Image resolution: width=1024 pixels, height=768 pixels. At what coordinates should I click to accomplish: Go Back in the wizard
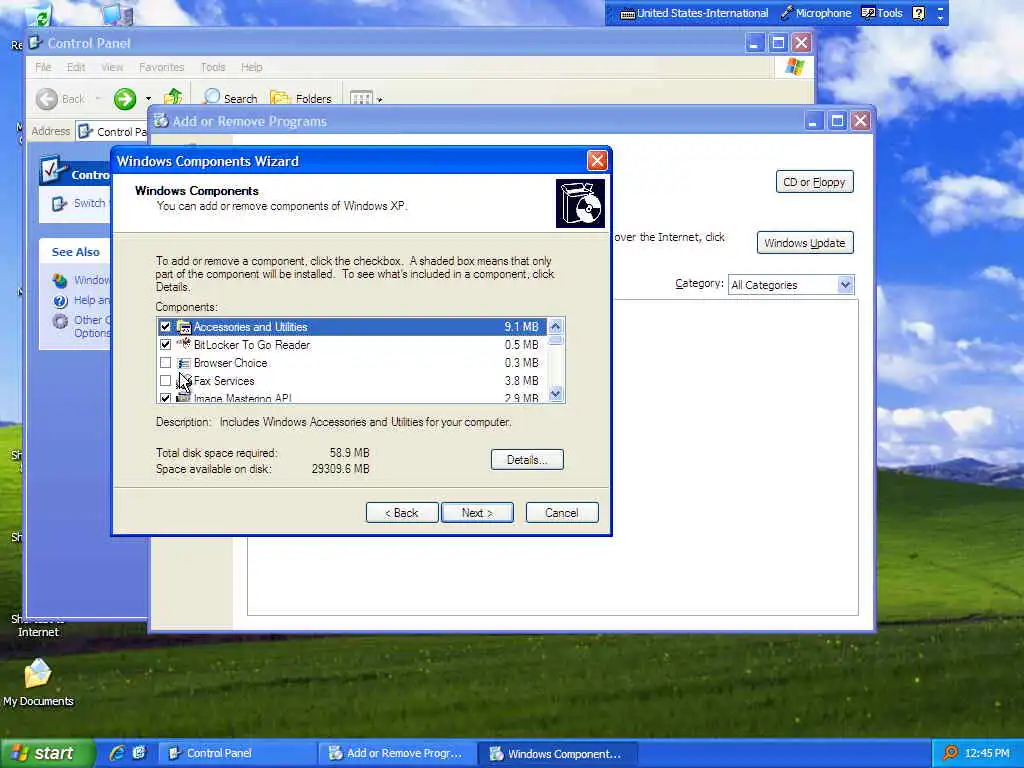(x=402, y=513)
